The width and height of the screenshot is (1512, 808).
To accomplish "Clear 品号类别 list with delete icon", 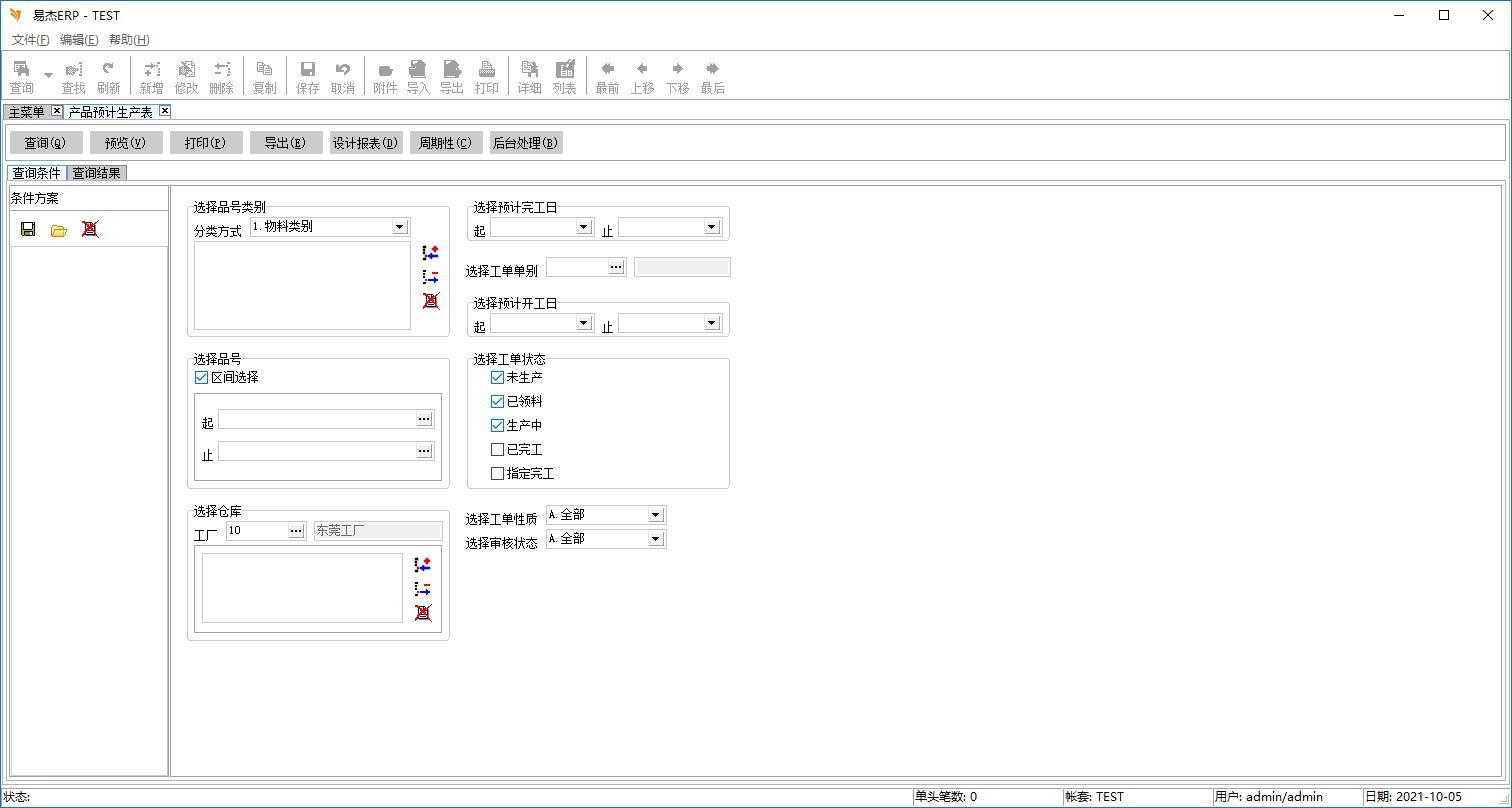I will pyautogui.click(x=431, y=301).
